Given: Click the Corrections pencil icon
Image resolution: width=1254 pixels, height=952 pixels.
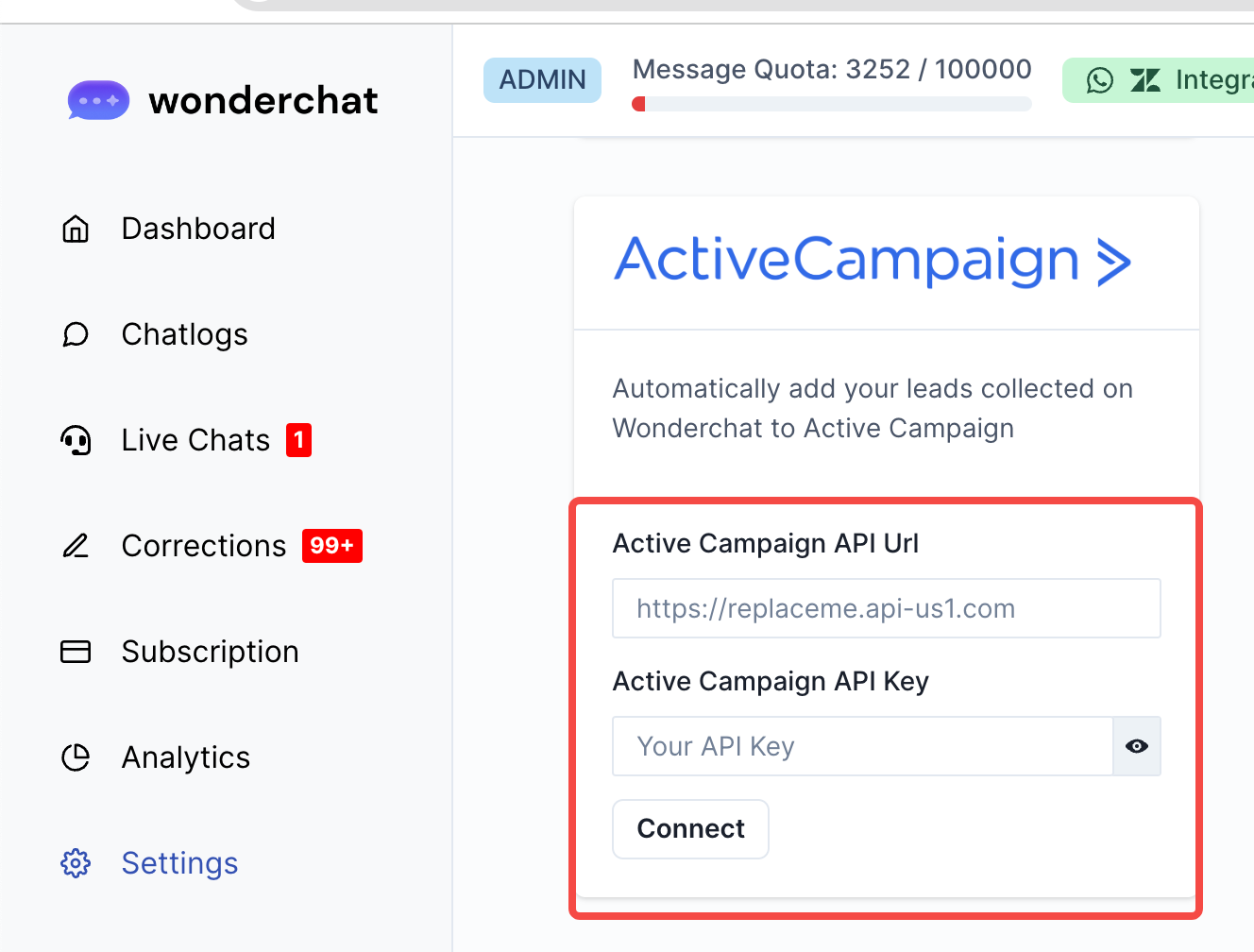Looking at the screenshot, I should 76,546.
